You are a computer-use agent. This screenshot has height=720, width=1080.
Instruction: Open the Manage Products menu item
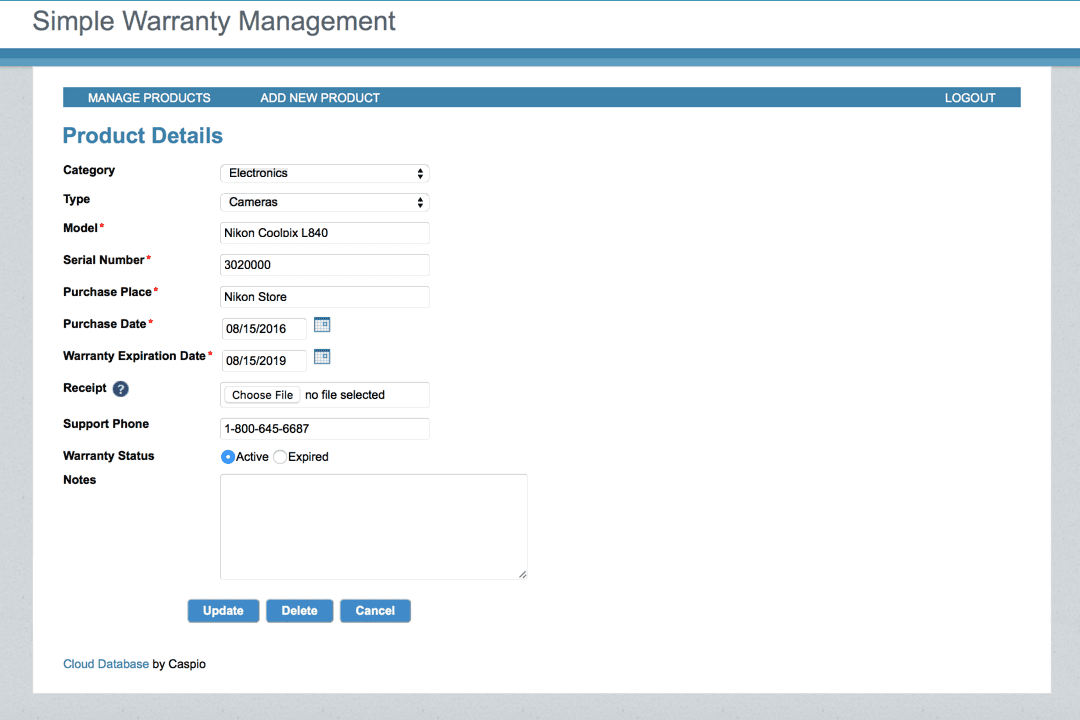click(149, 98)
